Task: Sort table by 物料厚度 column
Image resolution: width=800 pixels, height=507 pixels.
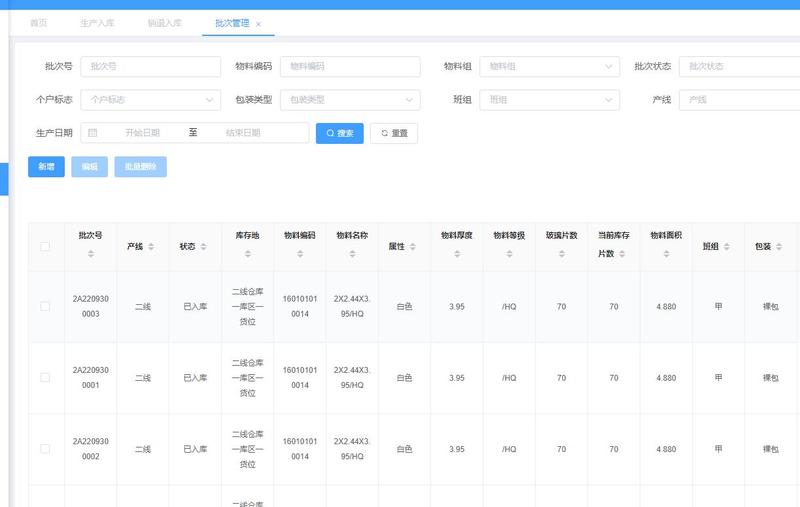Action: coord(457,254)
